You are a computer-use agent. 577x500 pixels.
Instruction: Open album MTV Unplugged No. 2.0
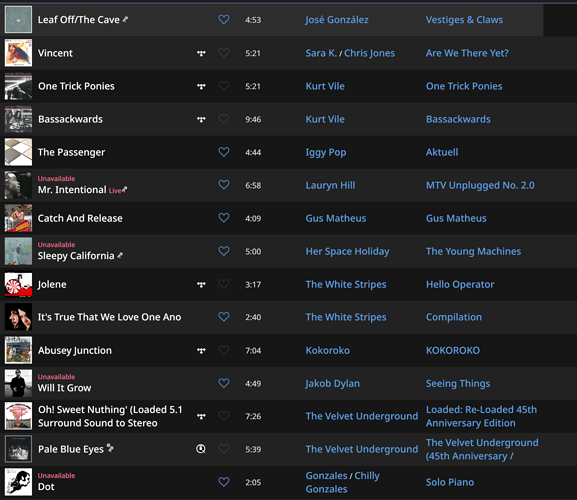(480, 185)
